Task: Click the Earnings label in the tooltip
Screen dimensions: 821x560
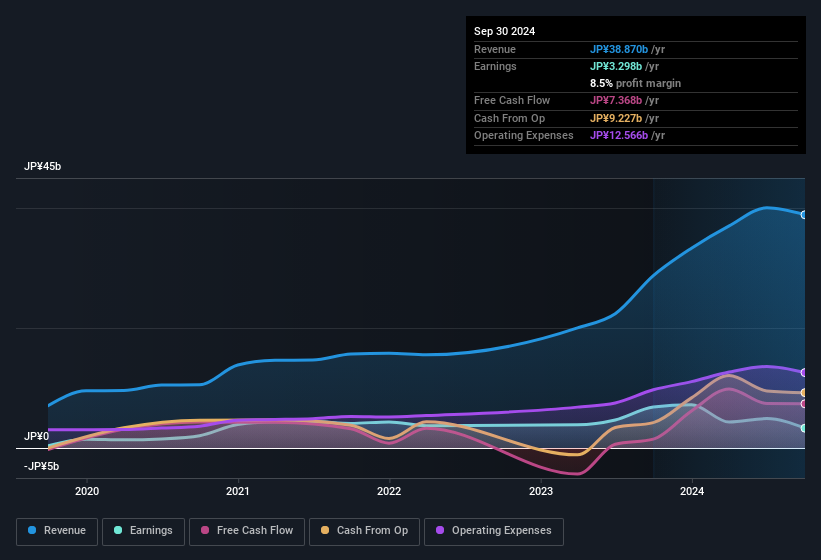Action: (x=495, y=66)
